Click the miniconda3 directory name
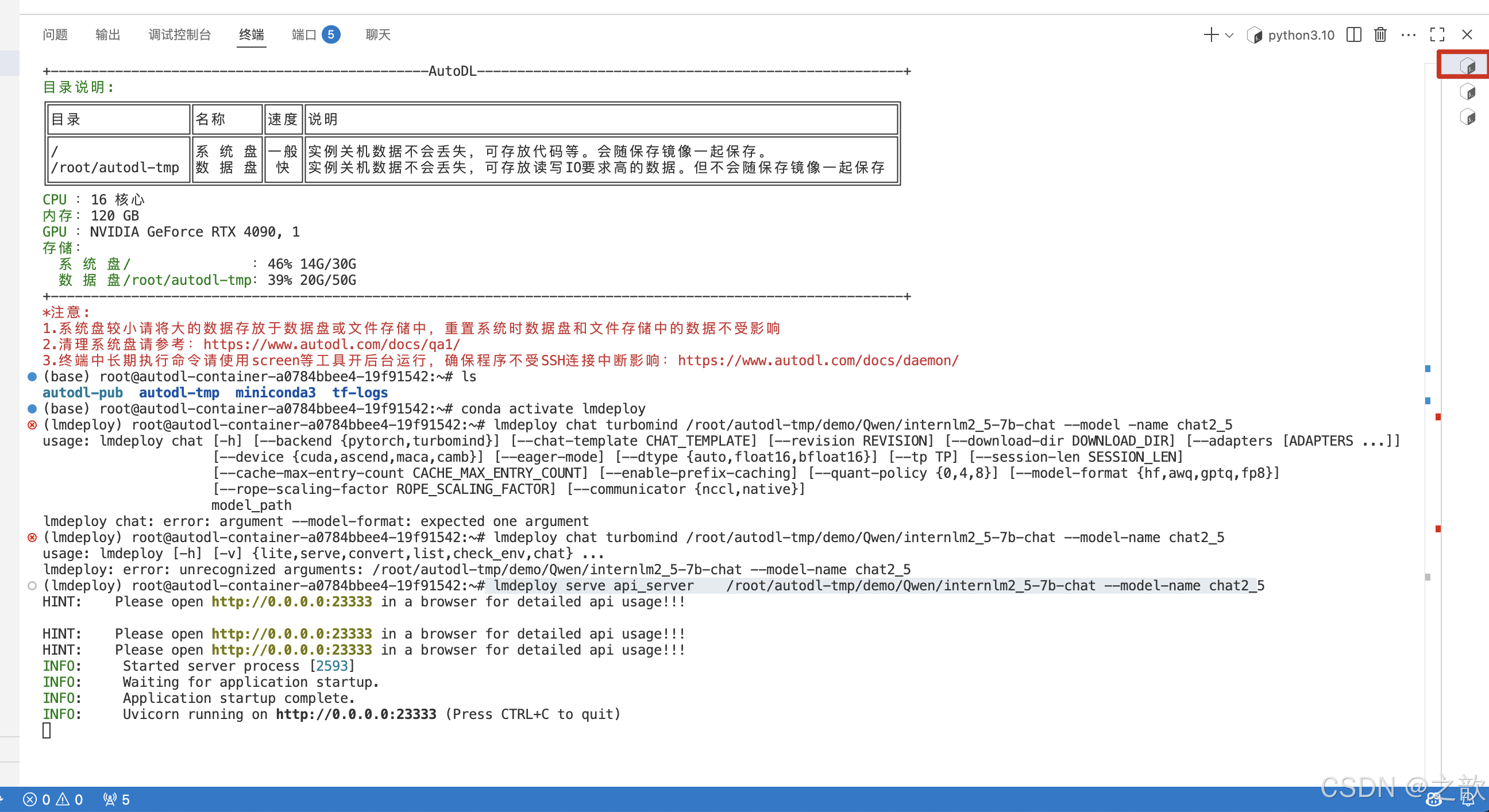1489x812 pixels. pos(275,393)
